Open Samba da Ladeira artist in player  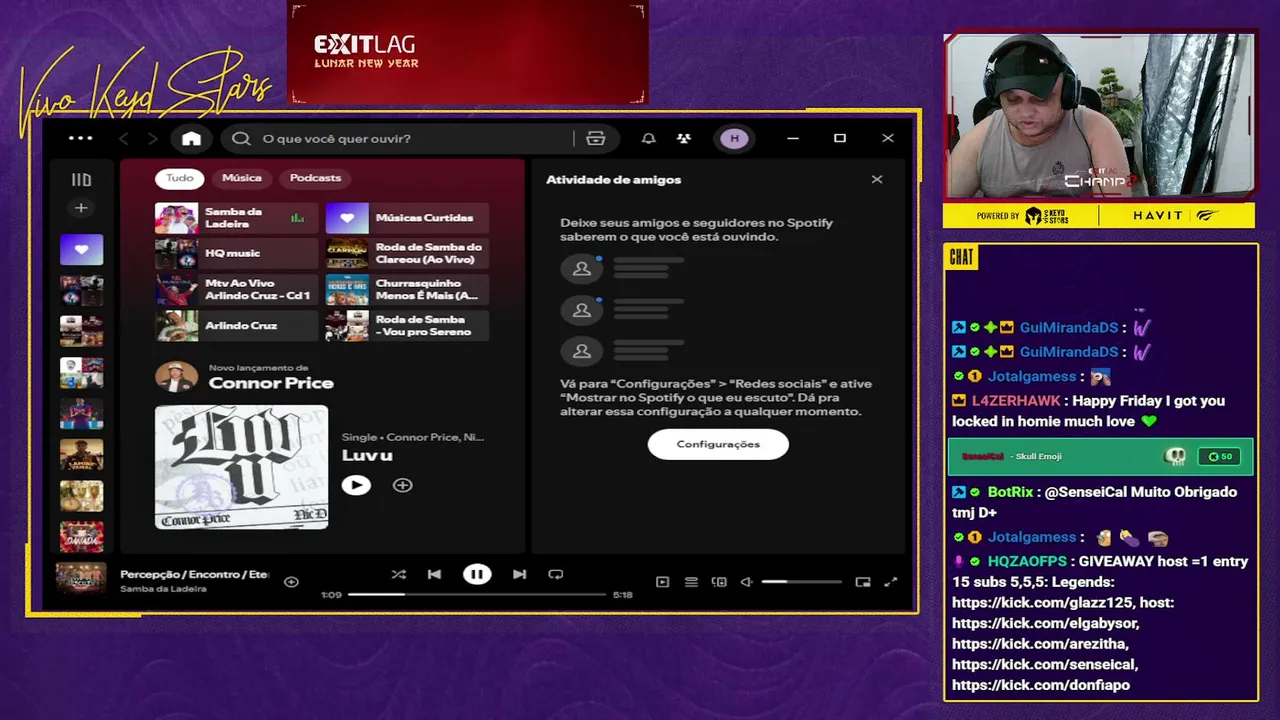tap(164, 589)
